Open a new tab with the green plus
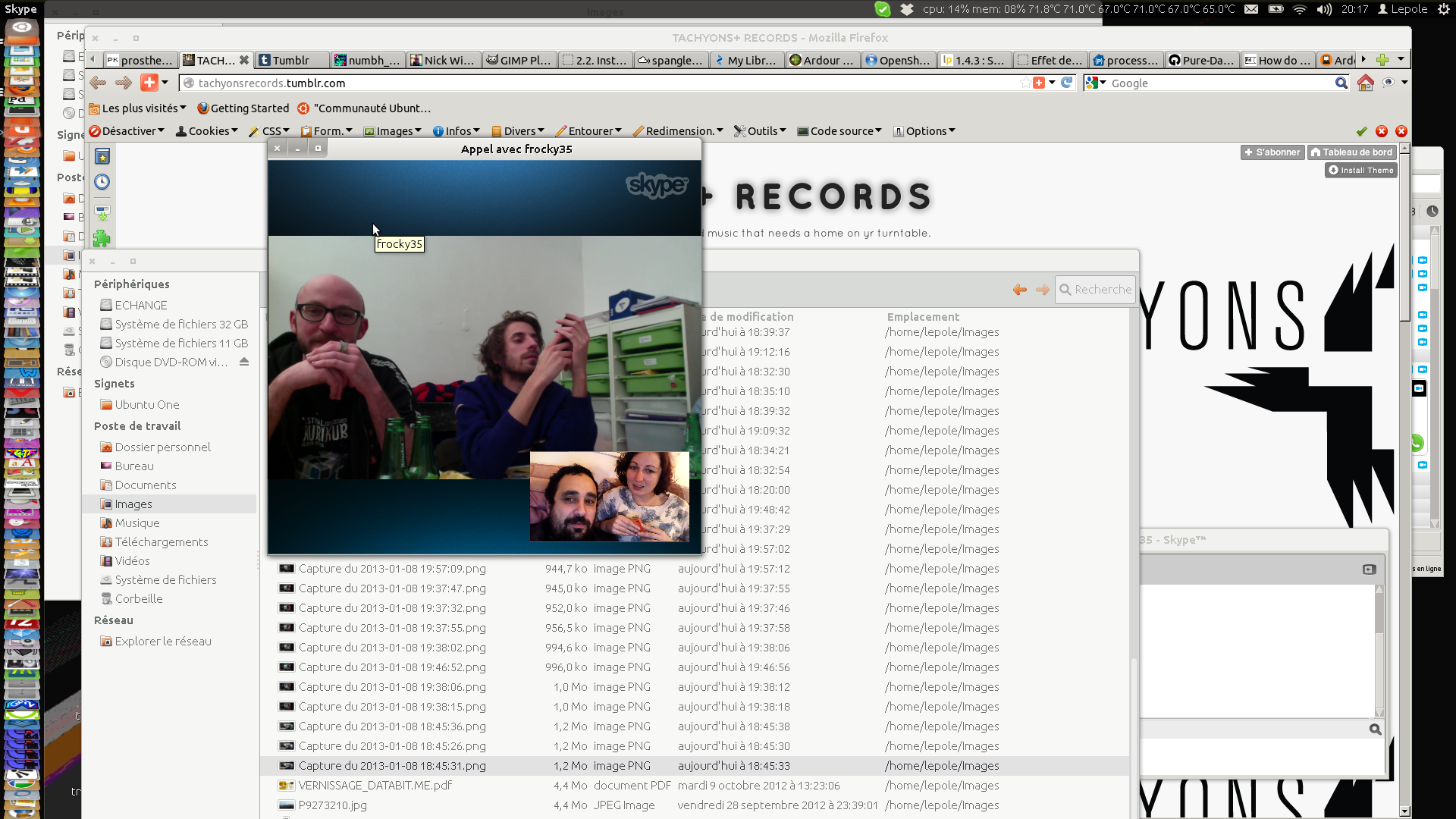Image resolution: width=1456 pixels, height=819 pixels. (1382, 60)
